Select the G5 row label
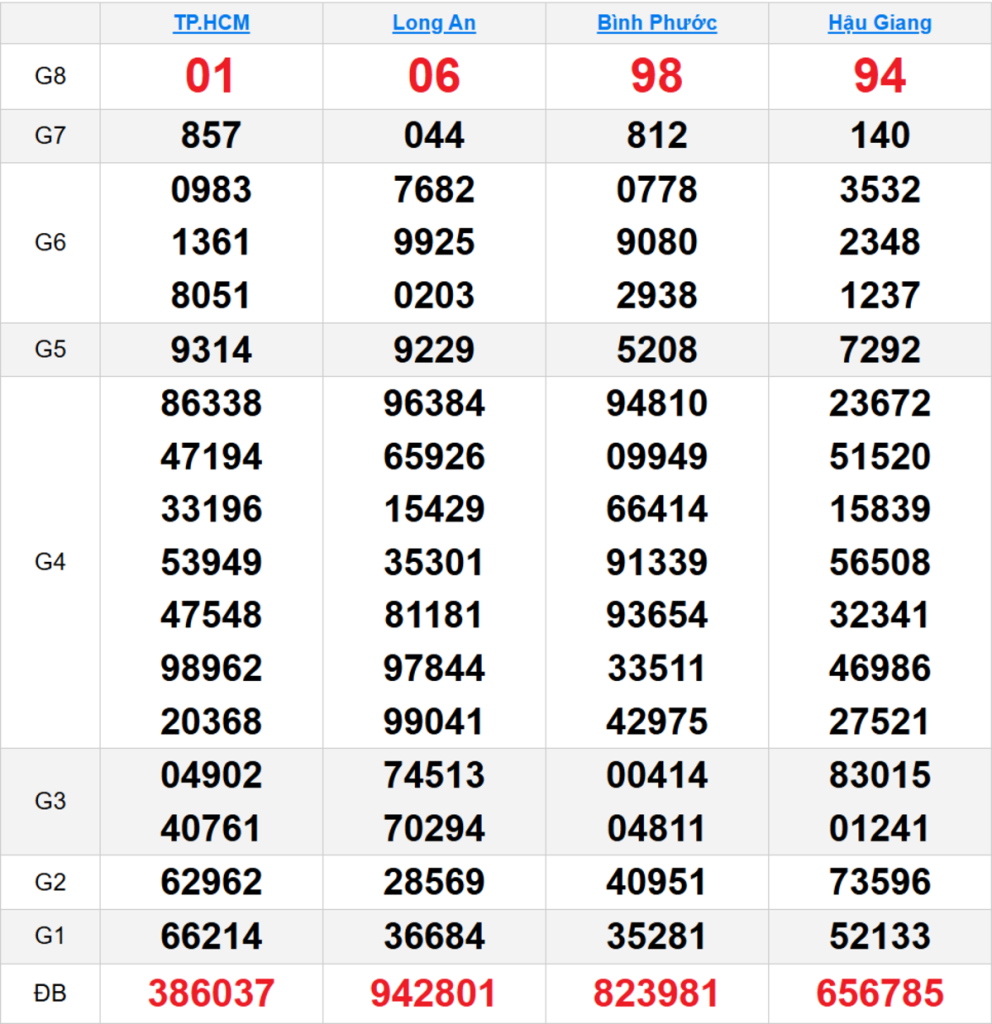The image size is (992, 1024). point(50,349)
